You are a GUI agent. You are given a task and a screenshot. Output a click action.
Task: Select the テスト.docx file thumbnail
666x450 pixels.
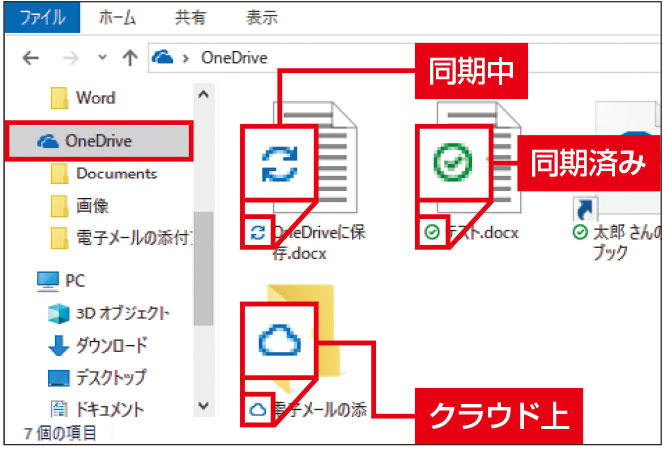pyautogui.click(x=479, y=157)
